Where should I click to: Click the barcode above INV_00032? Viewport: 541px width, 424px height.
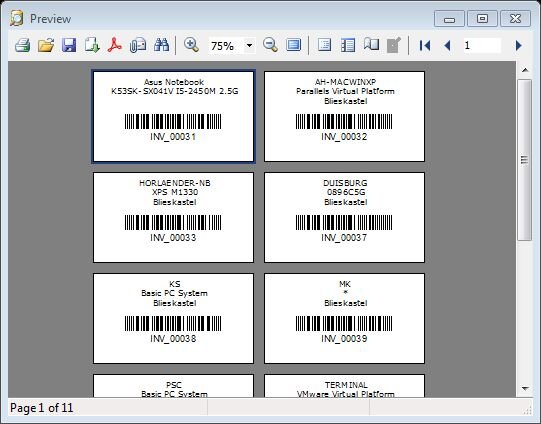344,122
